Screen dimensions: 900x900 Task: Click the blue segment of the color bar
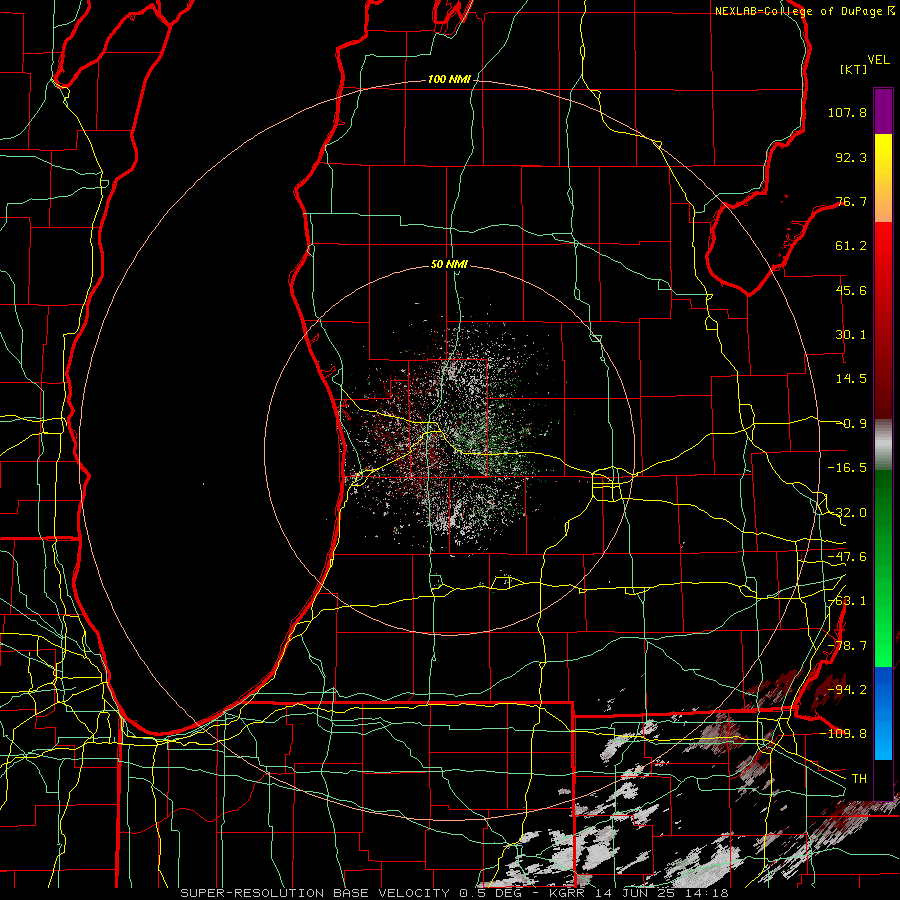pos(883,713)
